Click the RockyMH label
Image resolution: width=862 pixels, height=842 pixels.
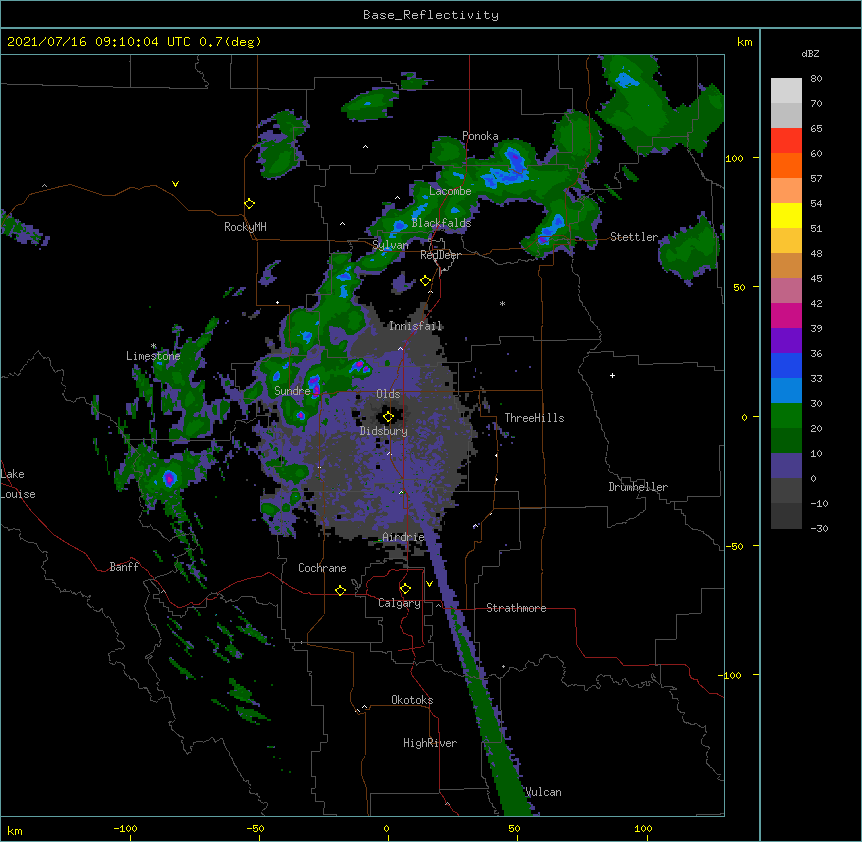(x=245, y=227)
